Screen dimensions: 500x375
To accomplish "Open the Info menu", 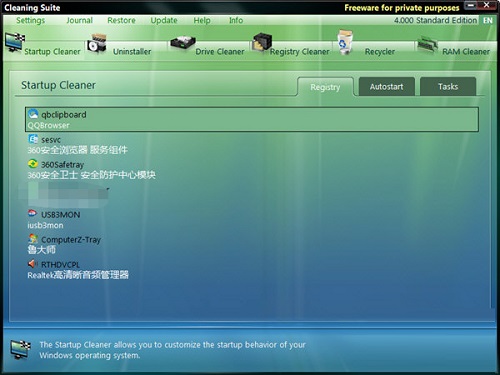I will coord(236,20).
